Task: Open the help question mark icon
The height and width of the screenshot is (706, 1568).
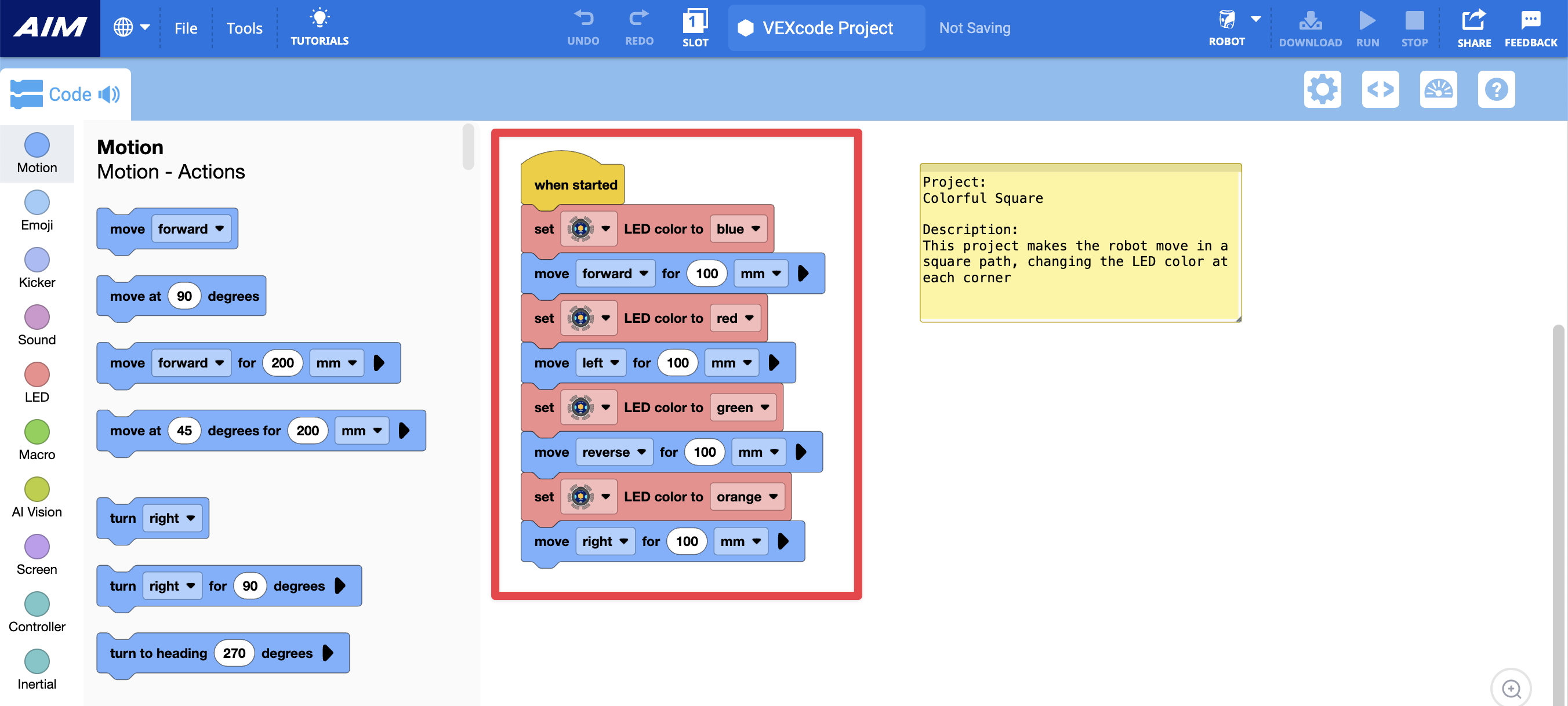Action: pyautogui.click(x=1497, y=89)
